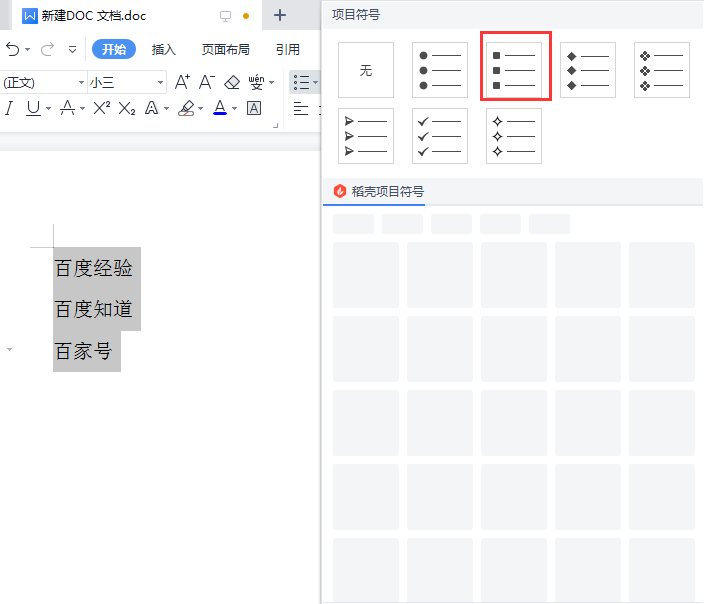
Task: Toggle strikethrough text formatting
Action: point(67,108)
